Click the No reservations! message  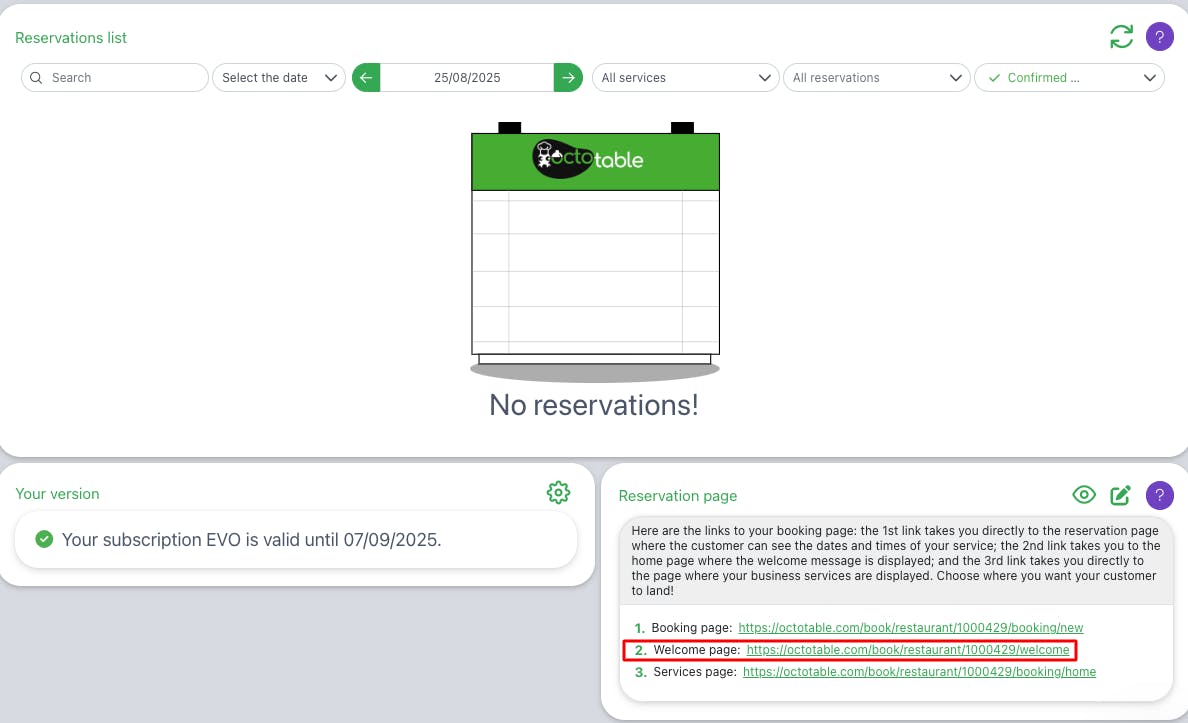594,405
